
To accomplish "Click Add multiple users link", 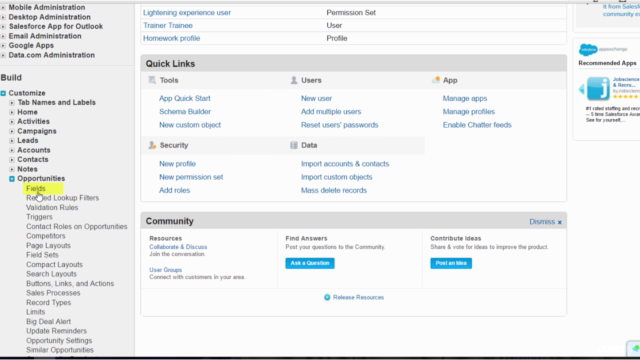I will click(331, 111).
